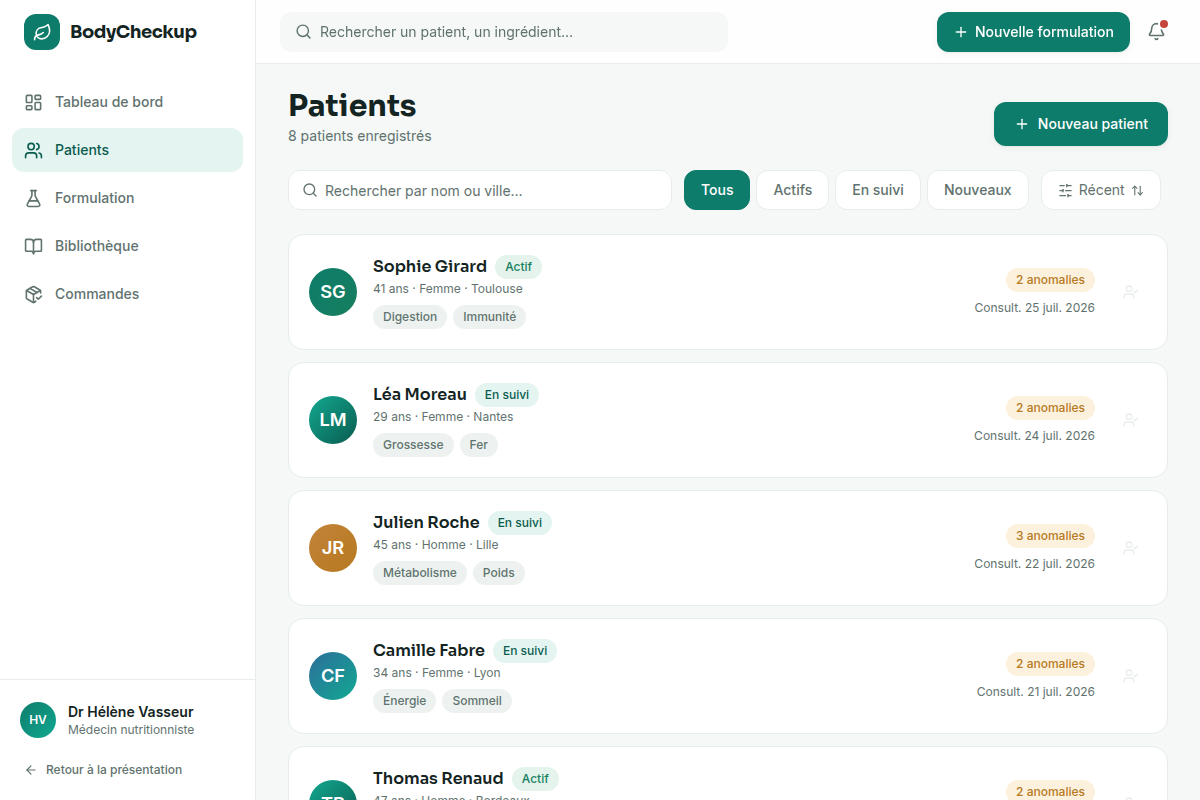Click the magnifier icon in the top search bar

tap(304, 32)
